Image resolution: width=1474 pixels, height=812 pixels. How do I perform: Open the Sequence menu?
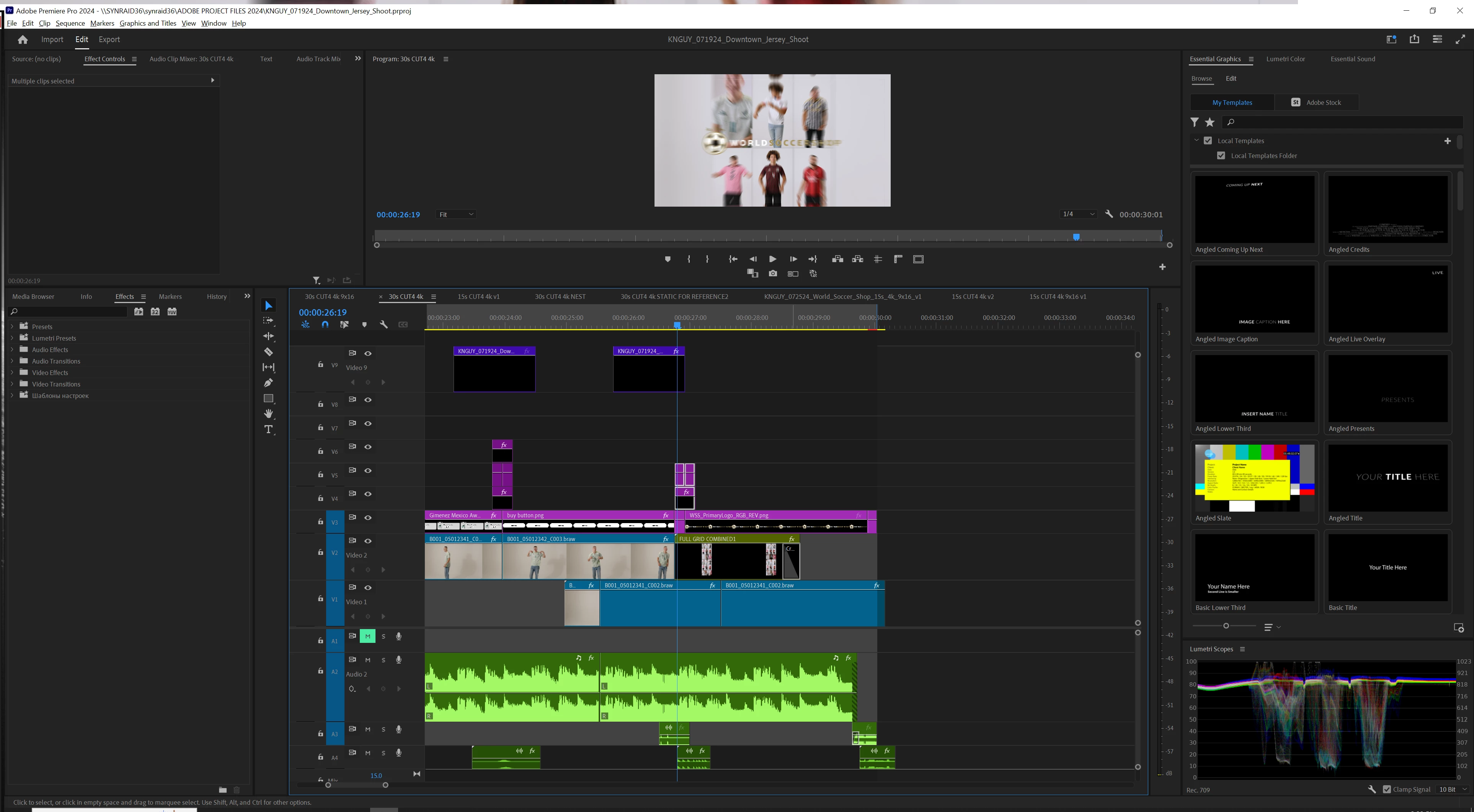70,23
